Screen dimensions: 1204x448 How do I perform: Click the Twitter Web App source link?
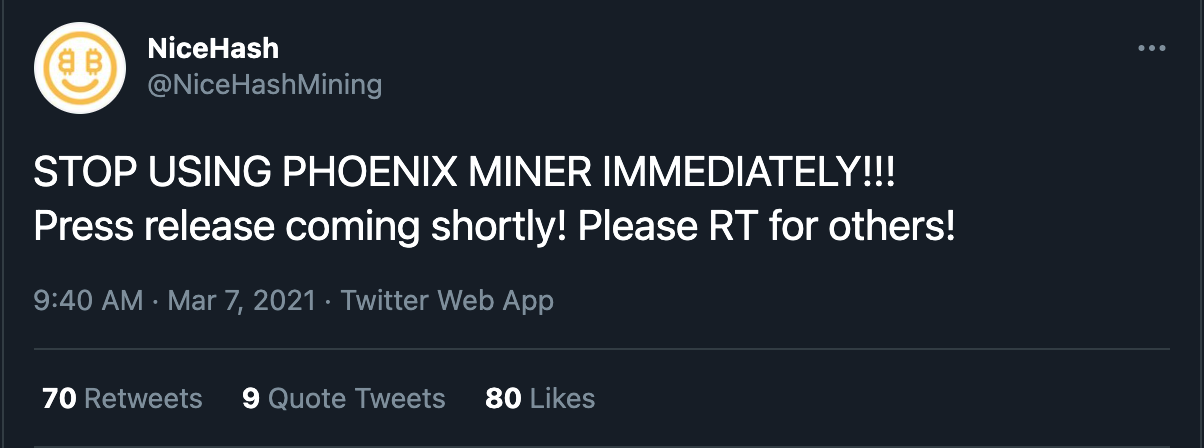point(447,300)
